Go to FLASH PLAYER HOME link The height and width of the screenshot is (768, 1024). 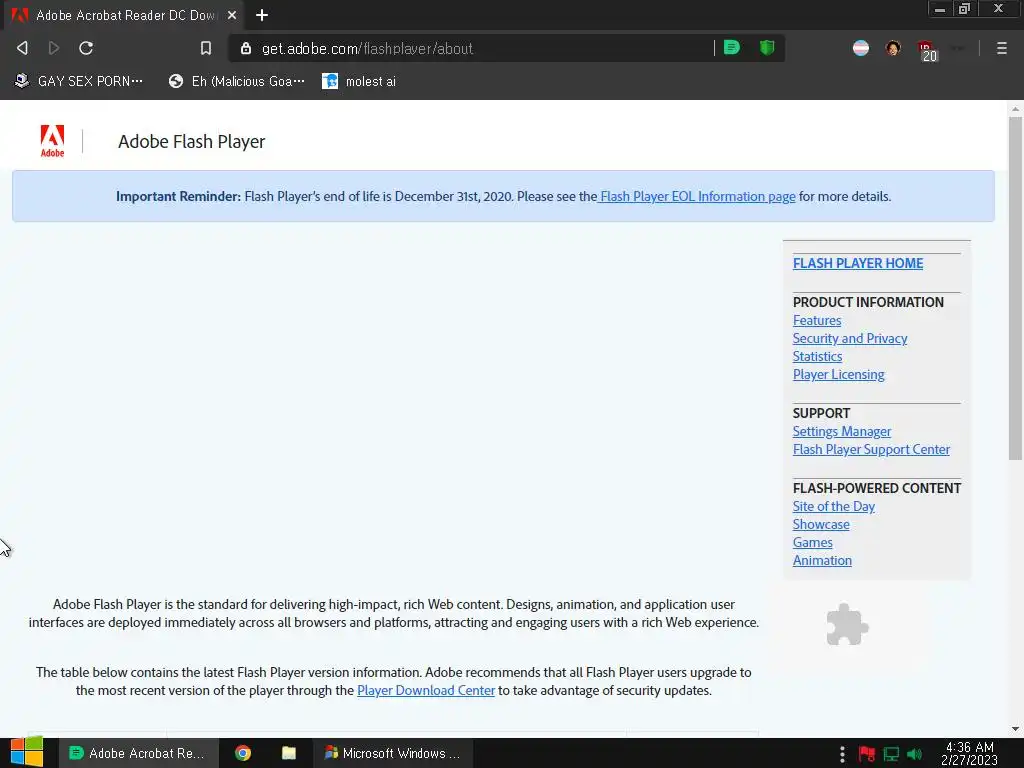coord(857,263)
